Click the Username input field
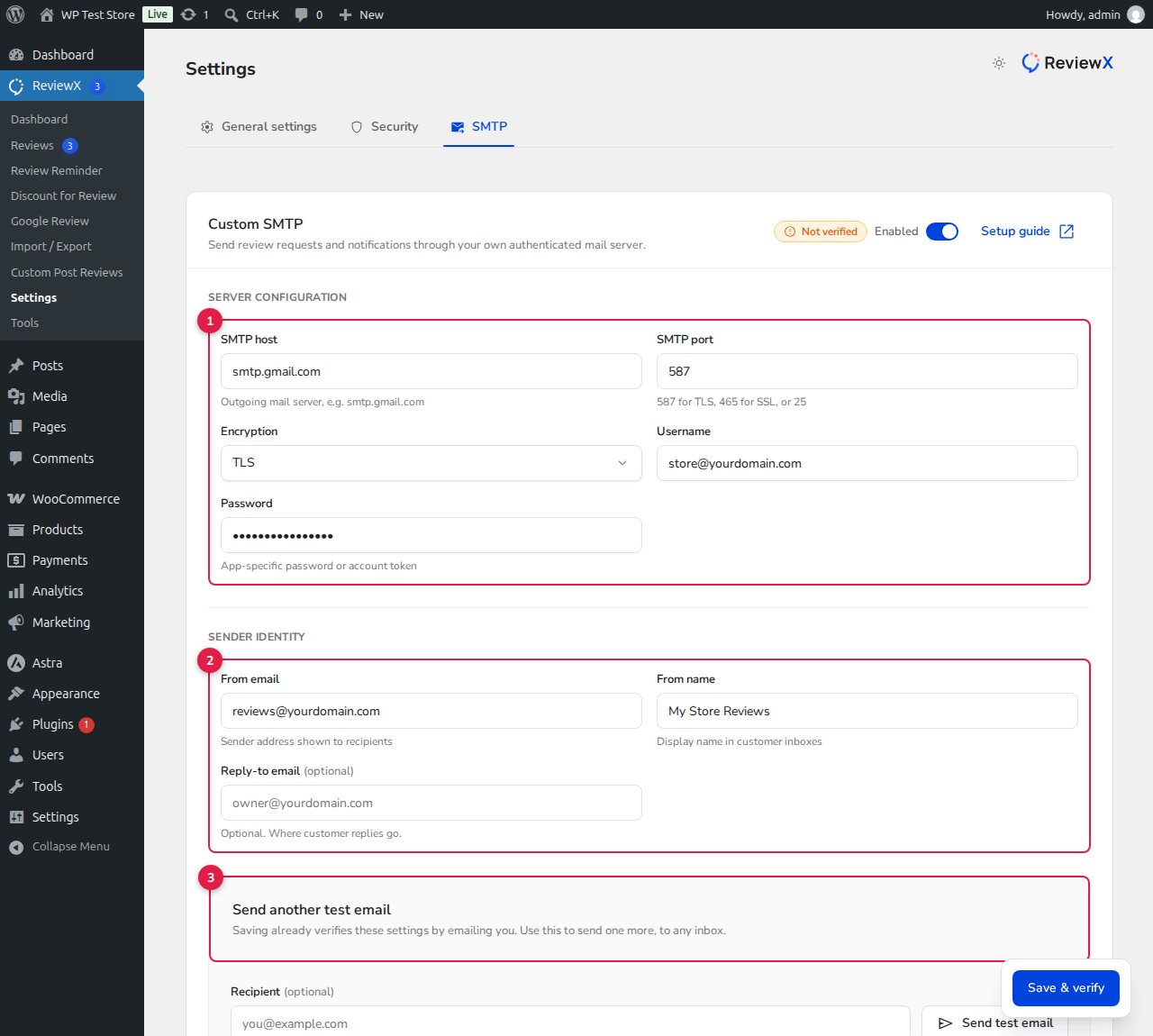Image resolution: width=1153 pixels, height=1036 pixels. [867, 463]
